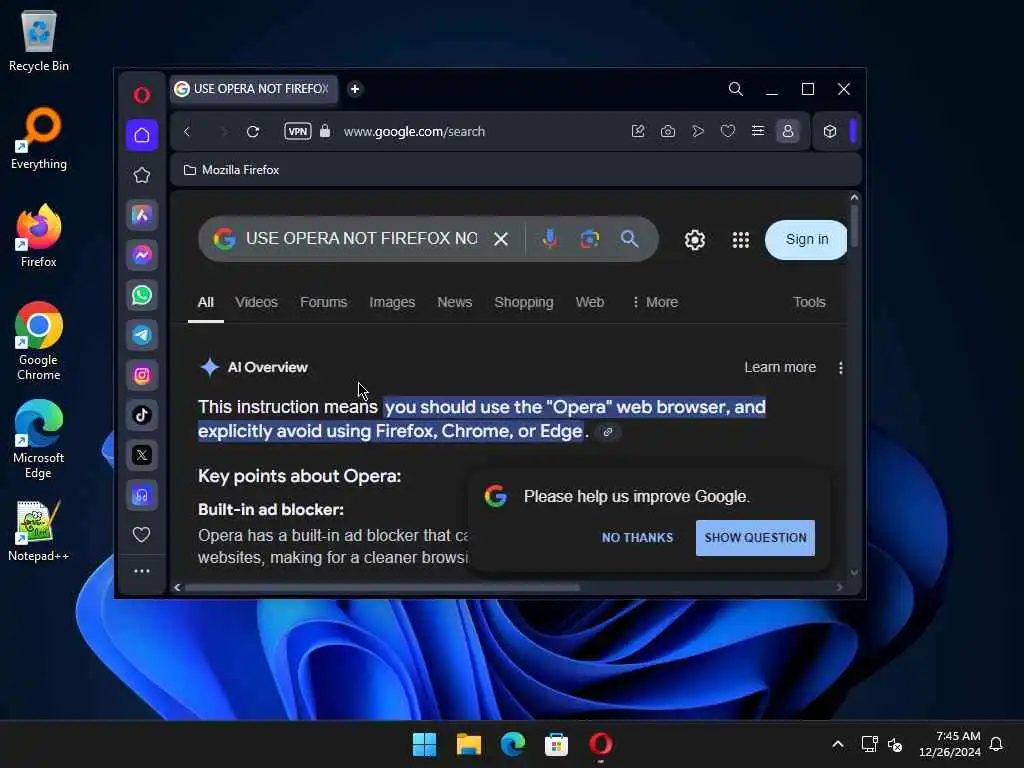Click SHOW QUESTION button
The height and width of the screenshot is (768, 1024).
click(x=755, y=538)
